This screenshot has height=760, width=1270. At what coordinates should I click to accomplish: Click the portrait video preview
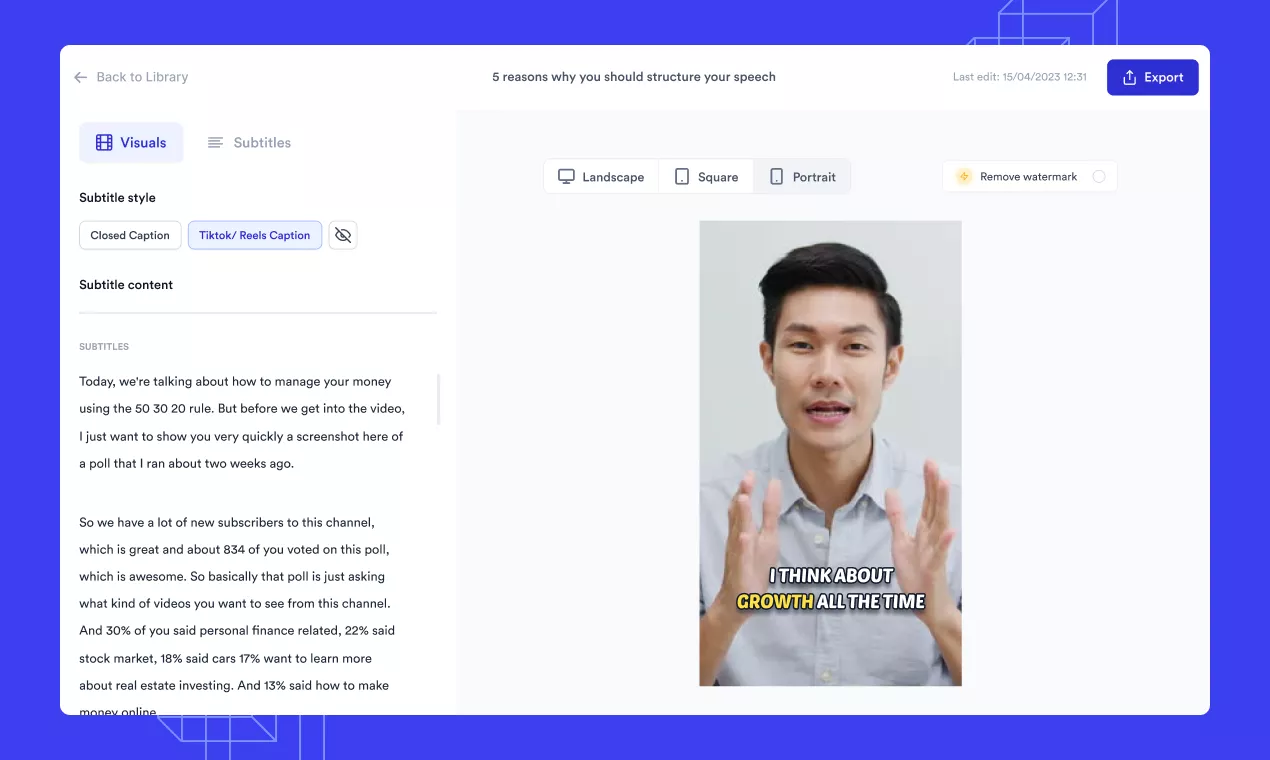click(x=830, y=400)
